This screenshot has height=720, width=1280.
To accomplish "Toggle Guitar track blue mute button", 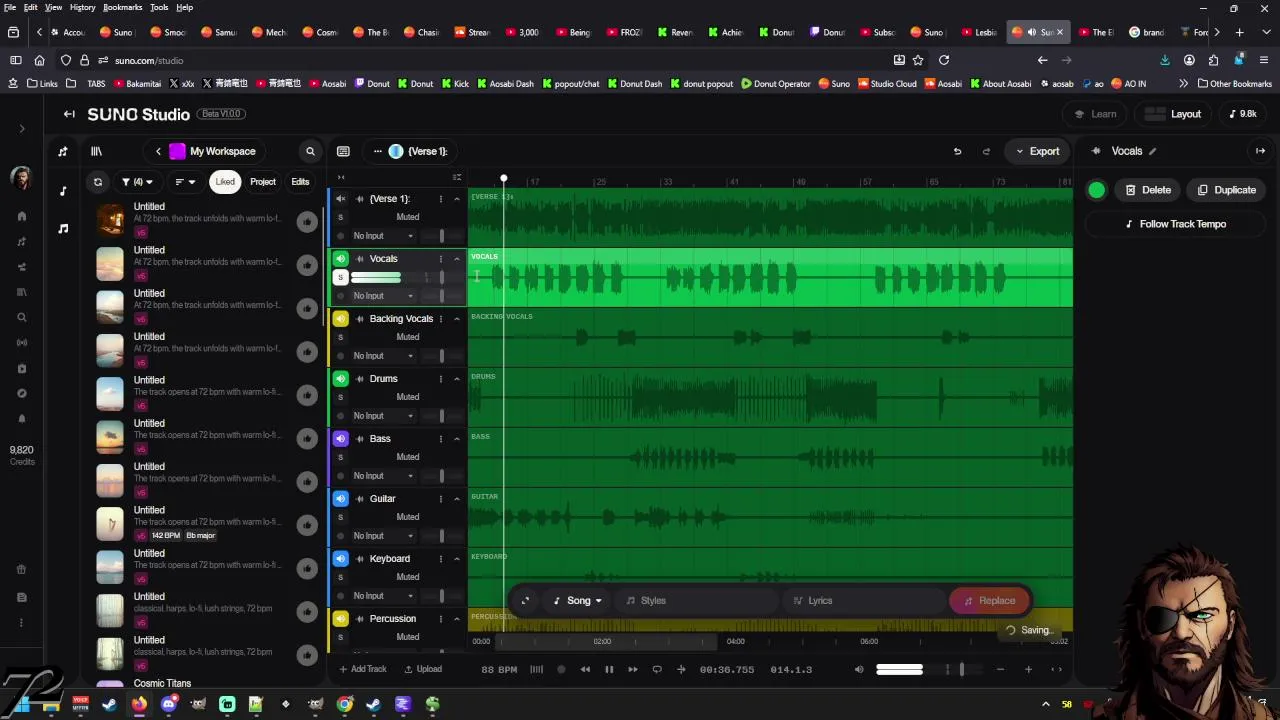I will point(340,499).
